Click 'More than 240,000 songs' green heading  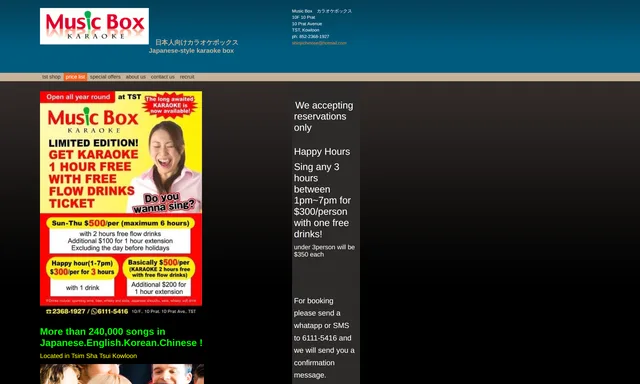pos(121,337)
